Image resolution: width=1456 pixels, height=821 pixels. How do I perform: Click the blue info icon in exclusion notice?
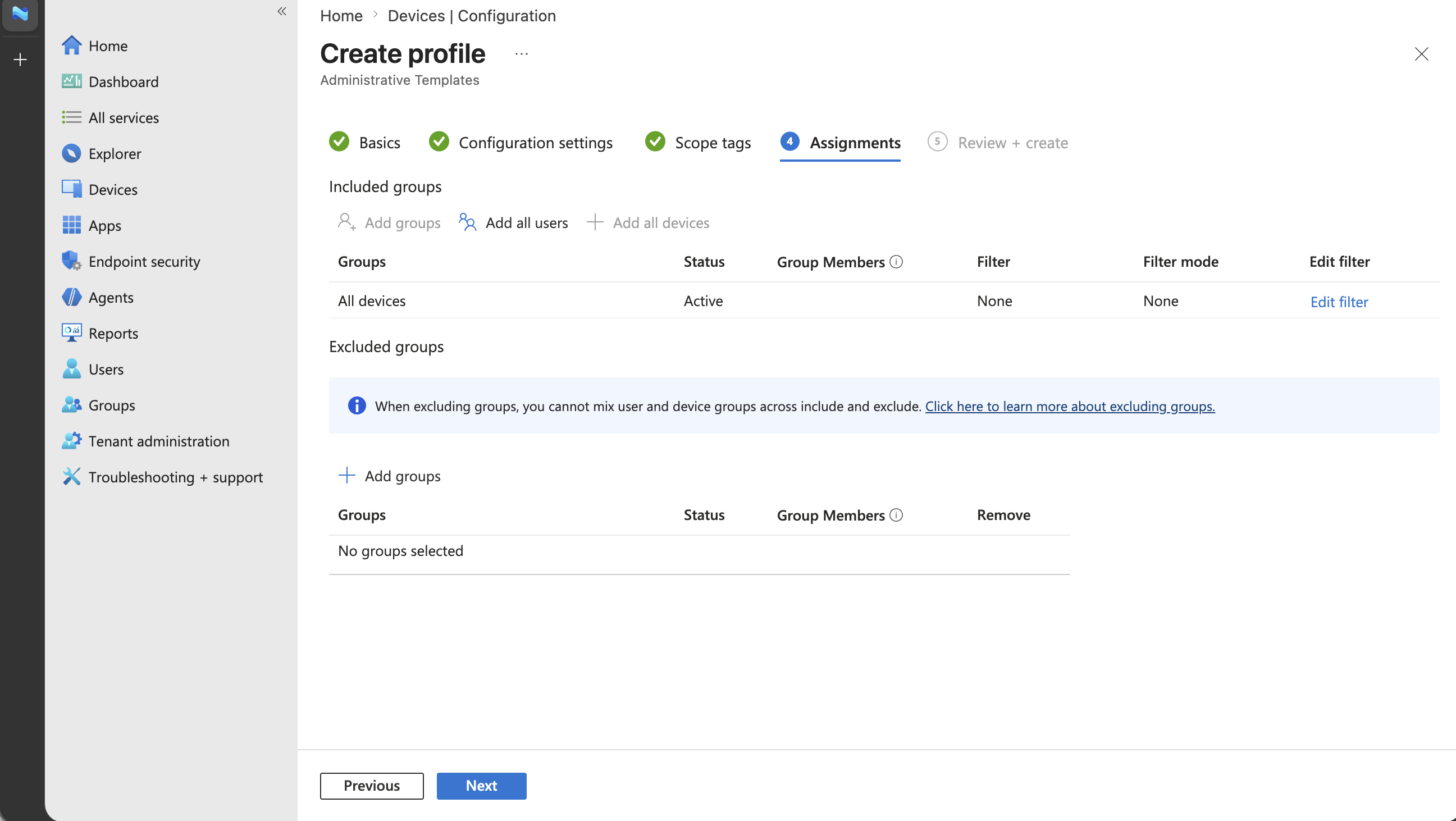pos(357,405)
